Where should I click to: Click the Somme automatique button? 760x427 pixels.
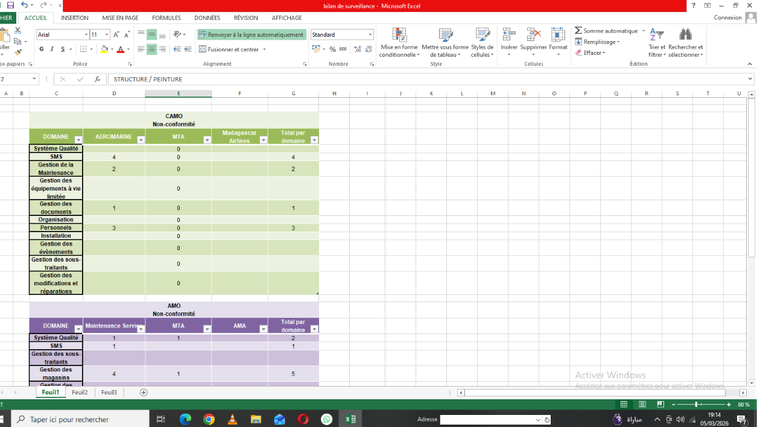coord(610,31)
